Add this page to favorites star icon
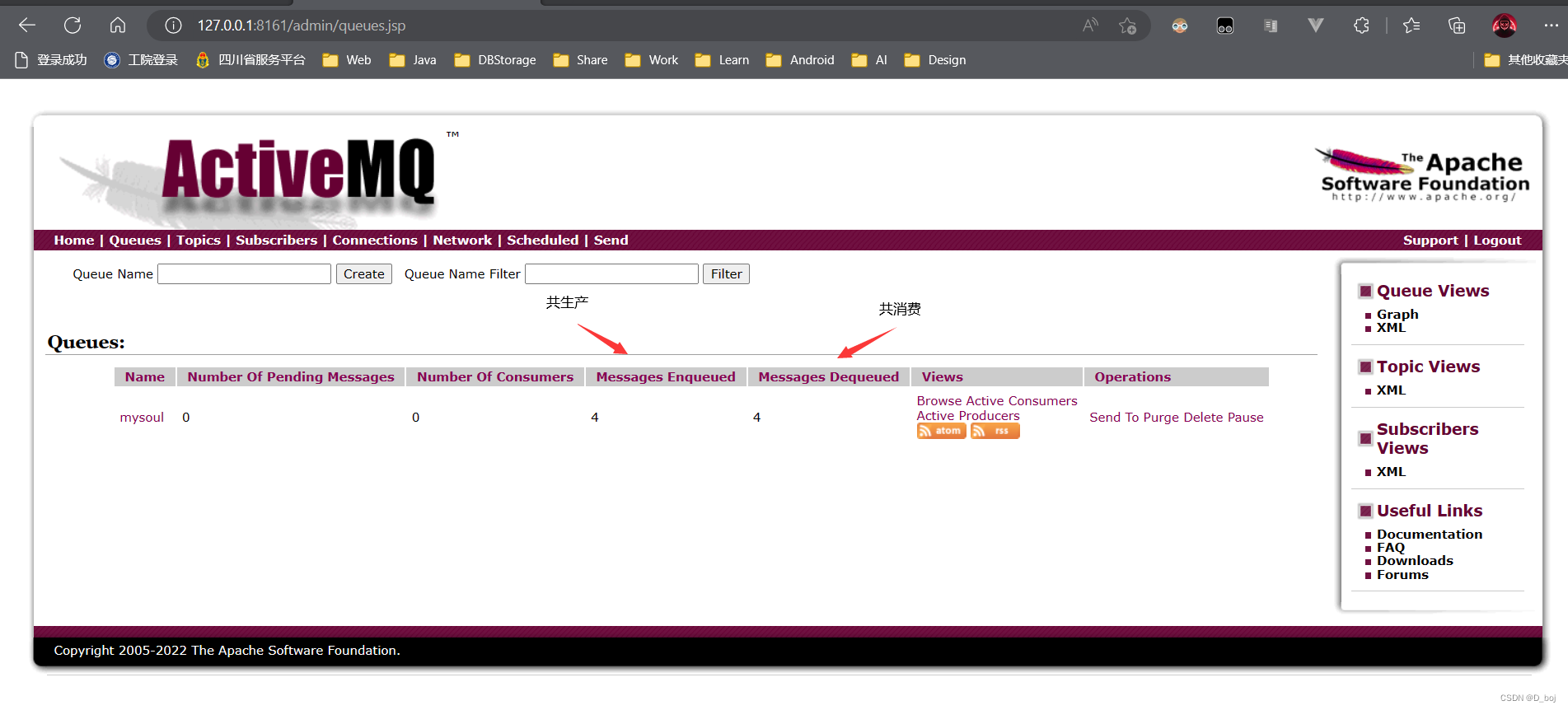The height and width of the screenshot is (710, 1568). pos(1128,26)
